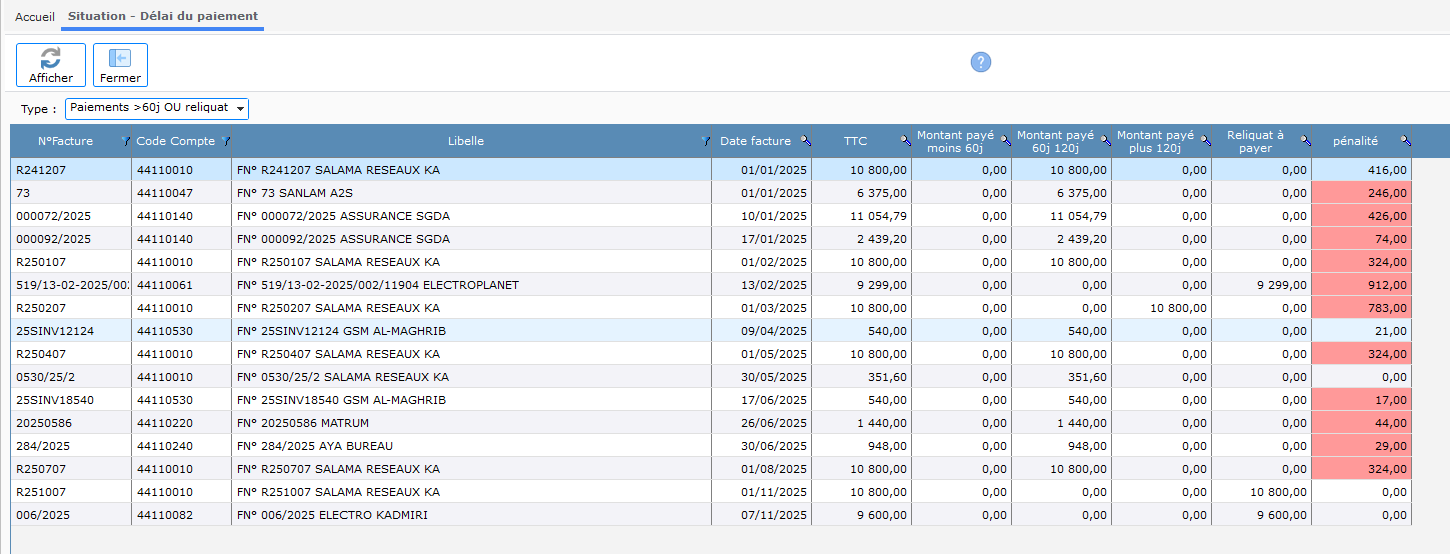
Task: Switch to the Accueil tab
Action: [x=35, y=17]
